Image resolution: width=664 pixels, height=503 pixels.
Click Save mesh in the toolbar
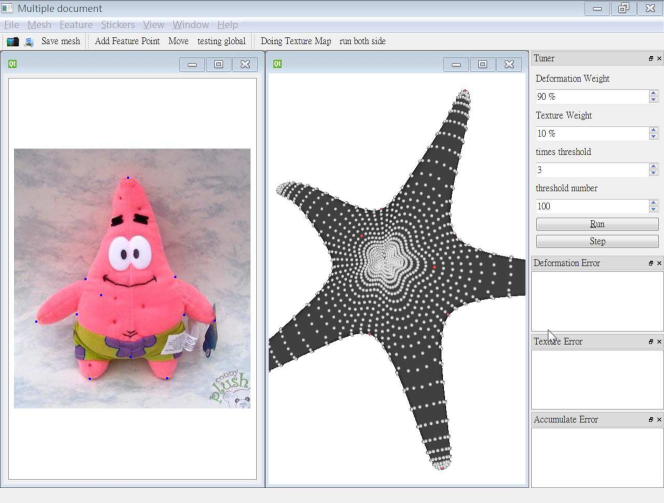tap(61, 41)
